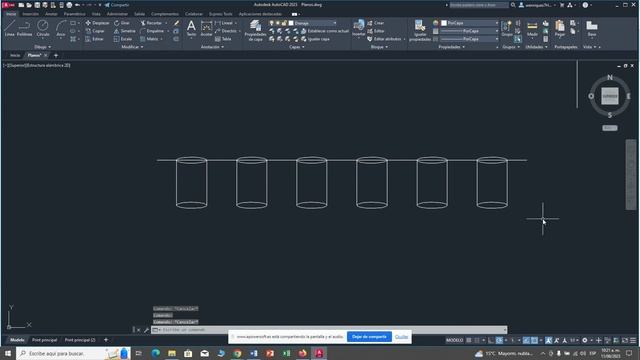
Task: Click the Desplazar move tool
Action: [97, 23]
